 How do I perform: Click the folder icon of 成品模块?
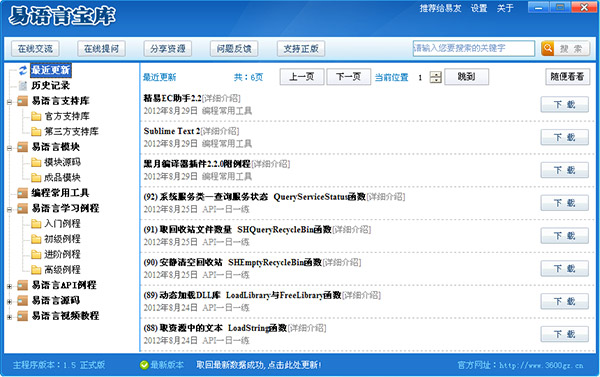click(36, 178)
